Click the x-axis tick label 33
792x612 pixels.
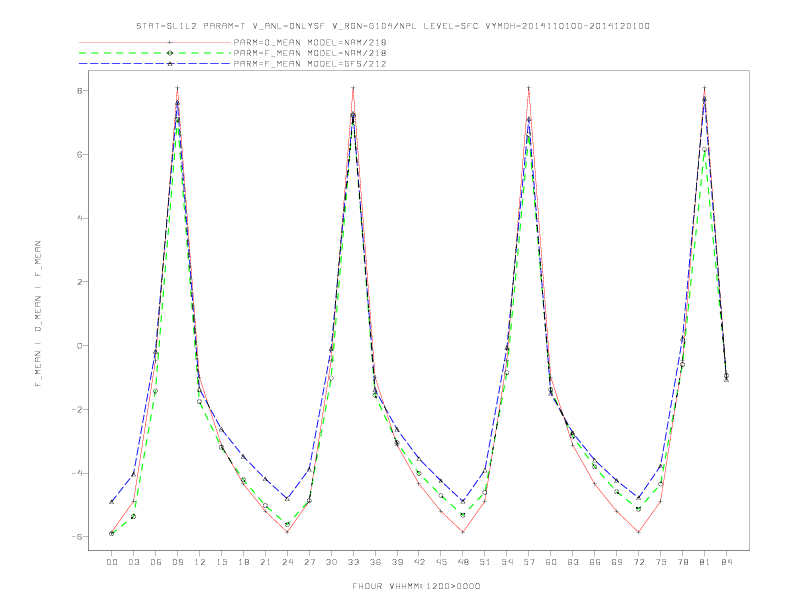[353, 562]
